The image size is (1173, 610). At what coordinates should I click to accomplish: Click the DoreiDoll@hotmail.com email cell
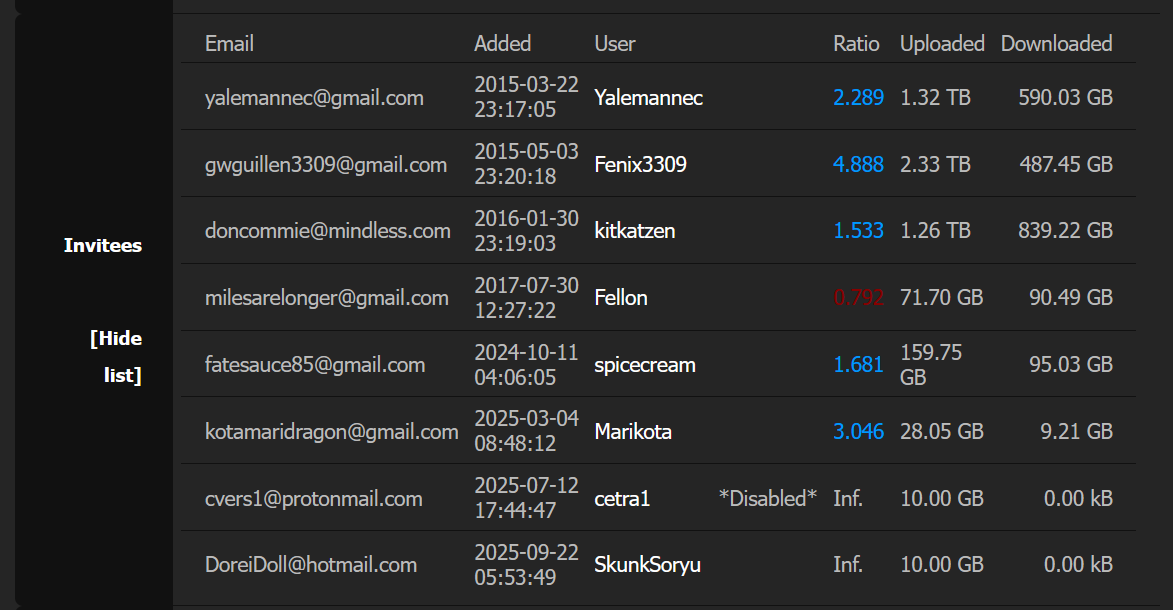pyautogui.click(x=310, y=565)
